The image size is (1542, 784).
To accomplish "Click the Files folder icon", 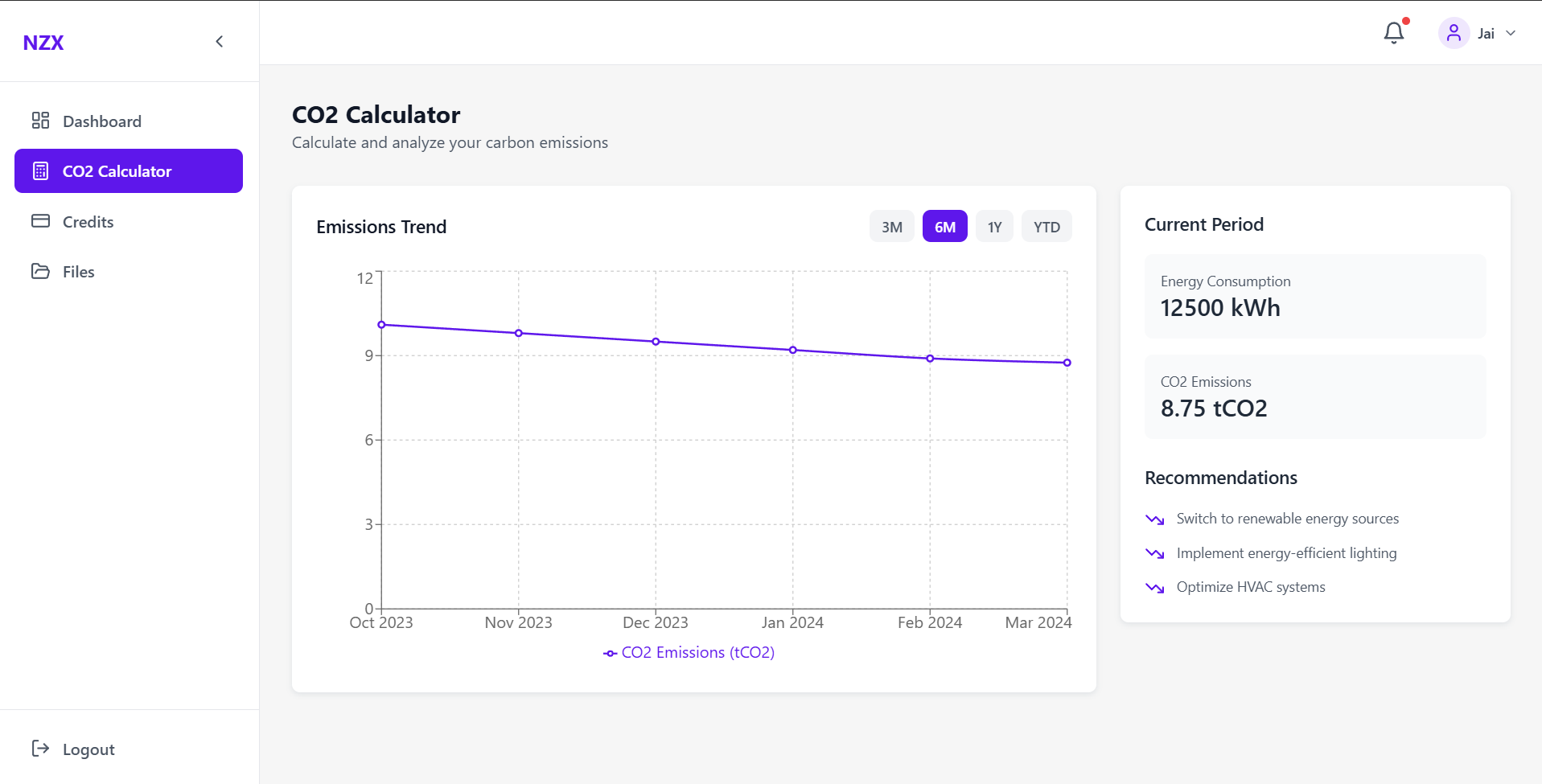I will tap(40, 271).
